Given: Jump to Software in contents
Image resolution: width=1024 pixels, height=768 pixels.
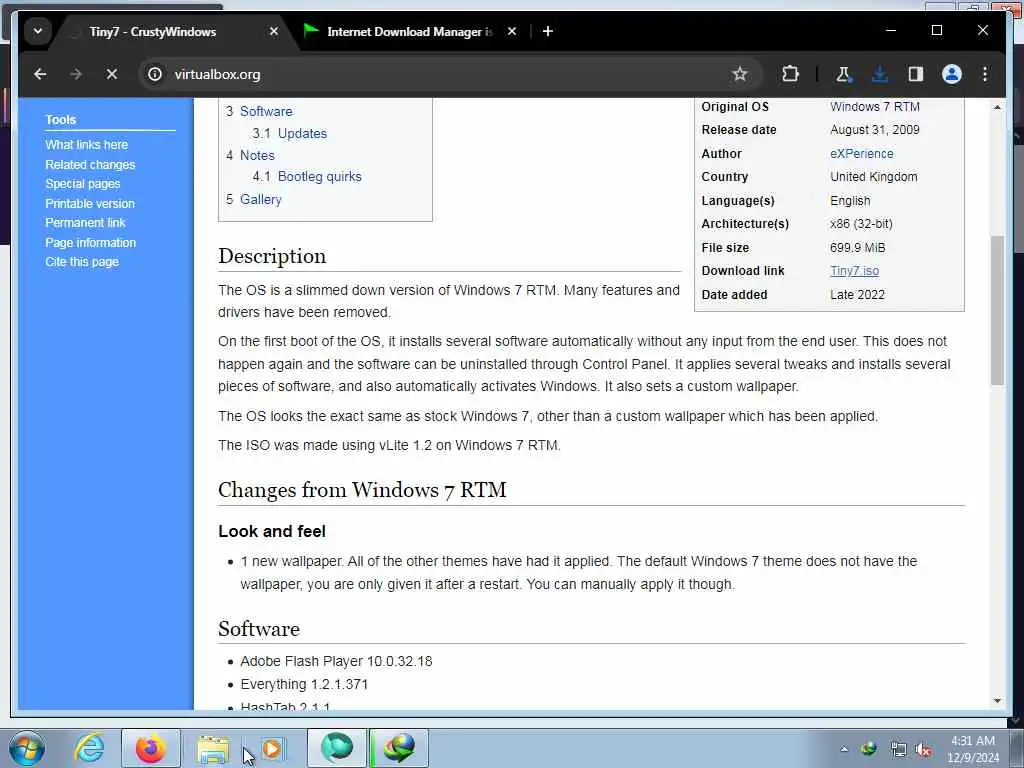Looking at the screenshot, I should (266, 112).
